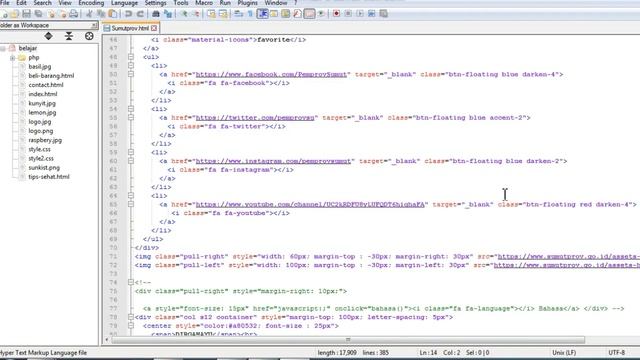
Task: Toggle synchronized horizontal scrolling
Action: [223, 14]
